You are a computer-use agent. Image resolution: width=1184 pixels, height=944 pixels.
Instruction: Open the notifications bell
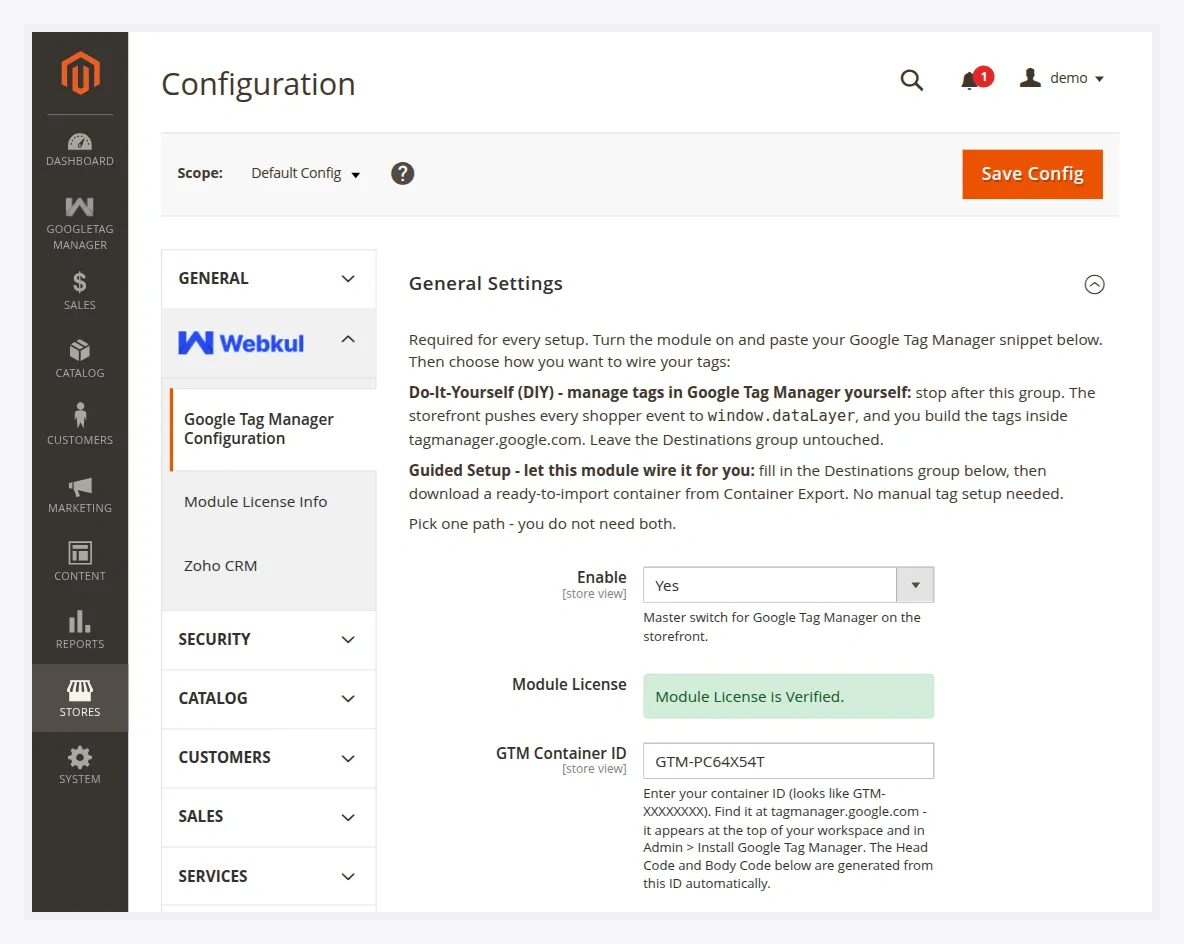(976, 79)
